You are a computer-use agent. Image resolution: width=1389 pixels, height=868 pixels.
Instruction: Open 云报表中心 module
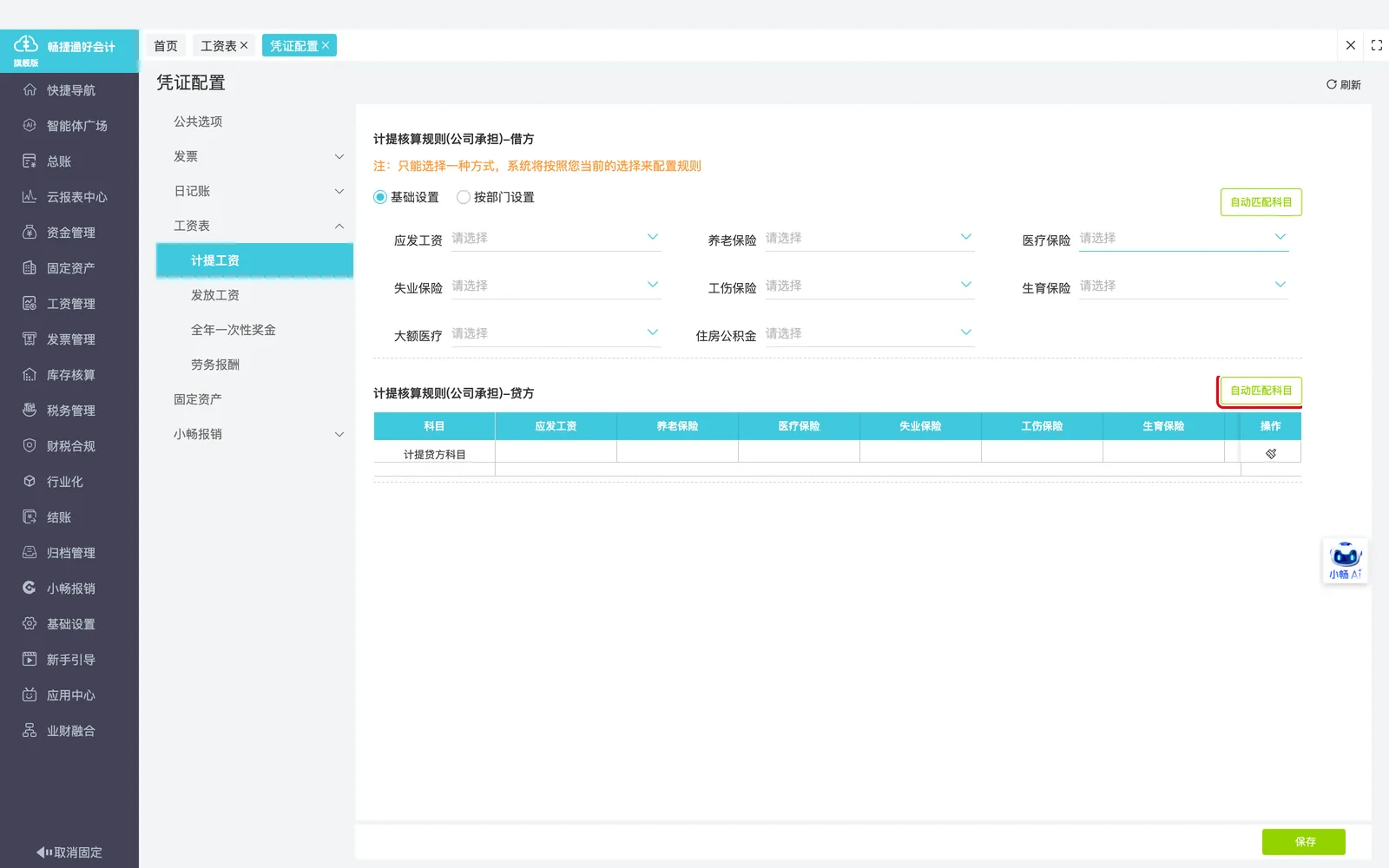[x=69, y=197]
